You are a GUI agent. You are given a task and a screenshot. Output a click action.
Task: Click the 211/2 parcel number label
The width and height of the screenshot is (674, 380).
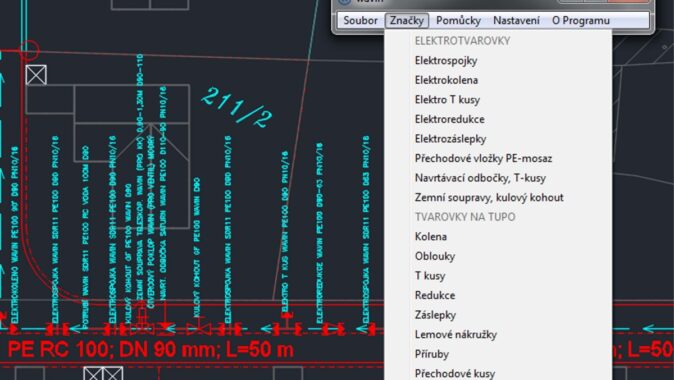[237, 107]
